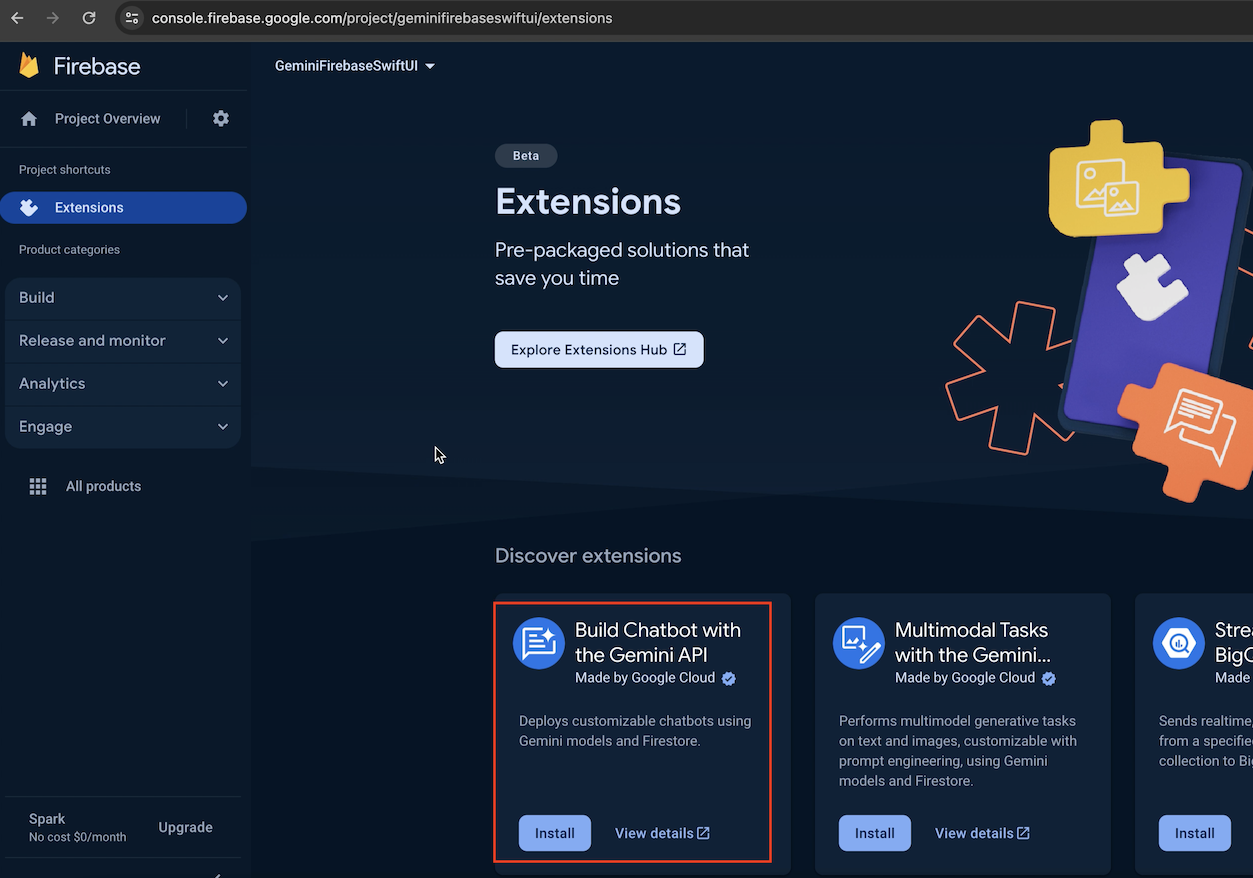Open Project Overview page
This screenshot has height=878, width=1253.
tap(107, 119)
